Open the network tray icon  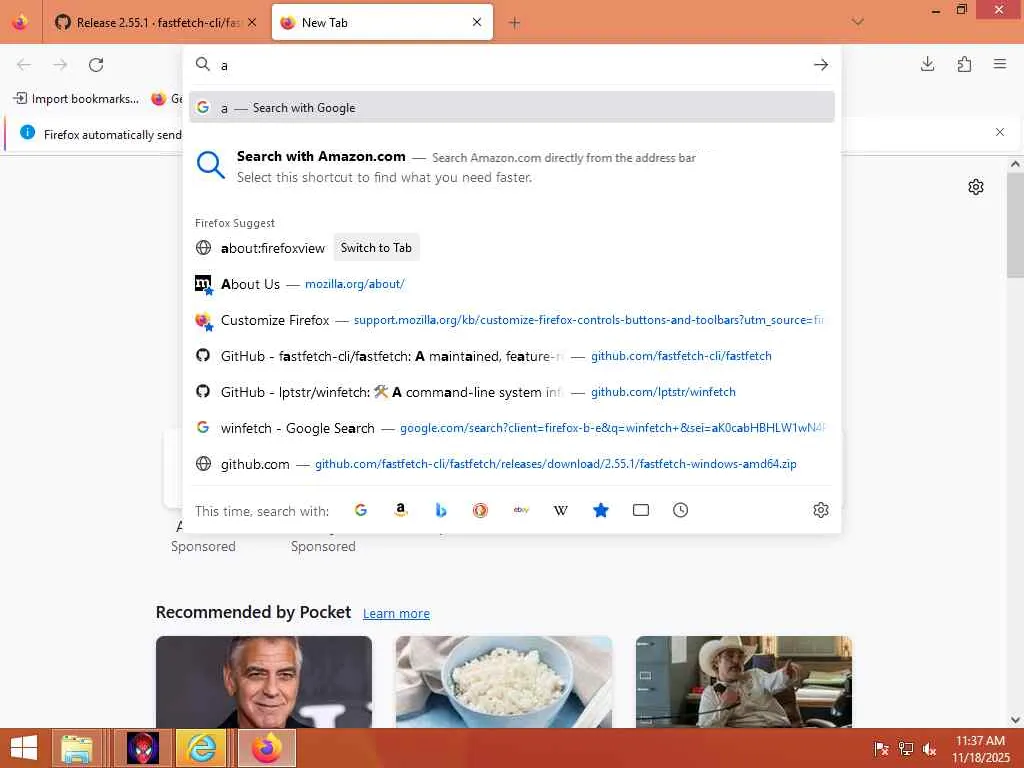(x=906, y=749)
